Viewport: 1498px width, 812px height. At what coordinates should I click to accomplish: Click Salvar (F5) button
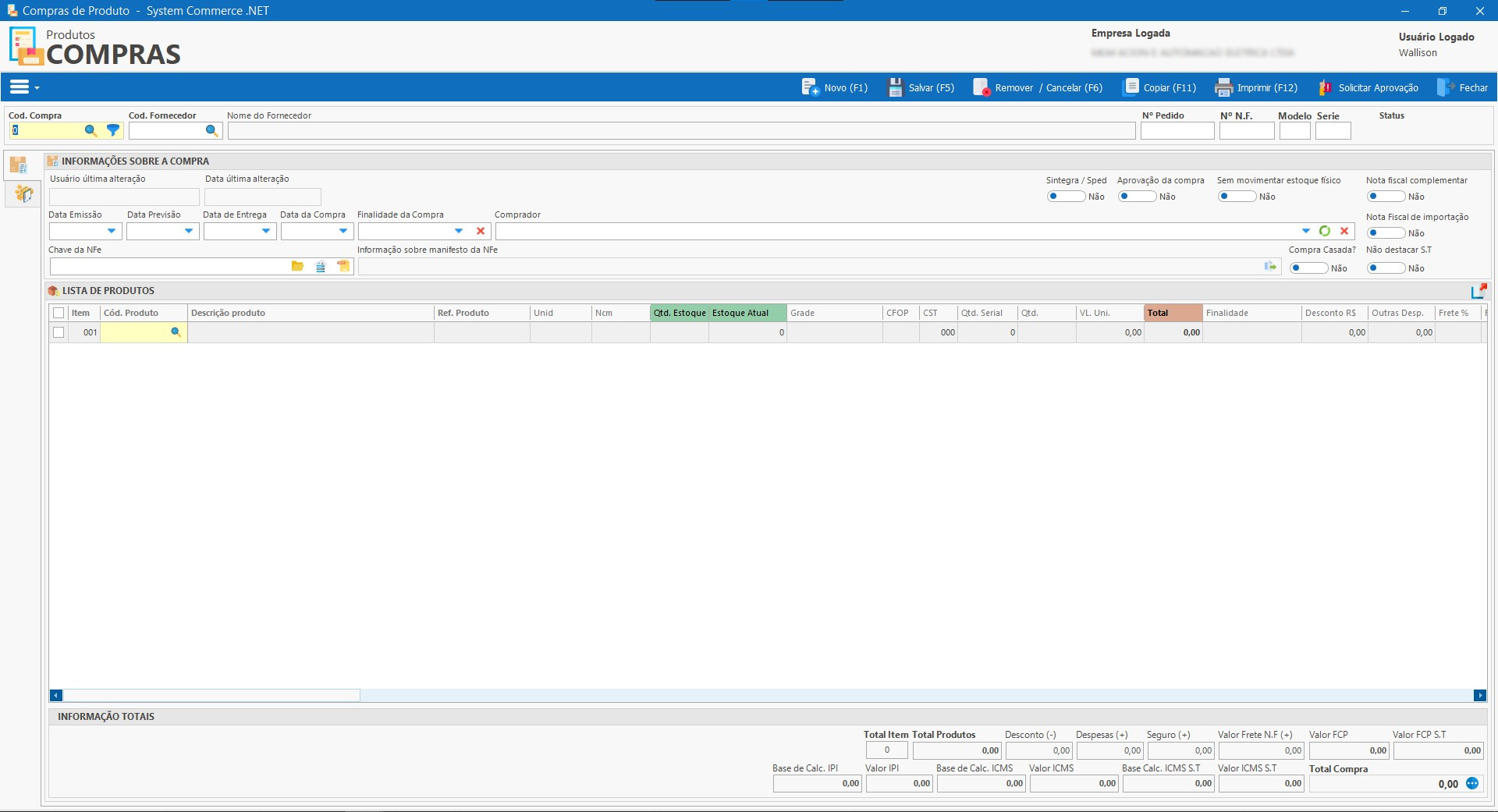point(921,87)
